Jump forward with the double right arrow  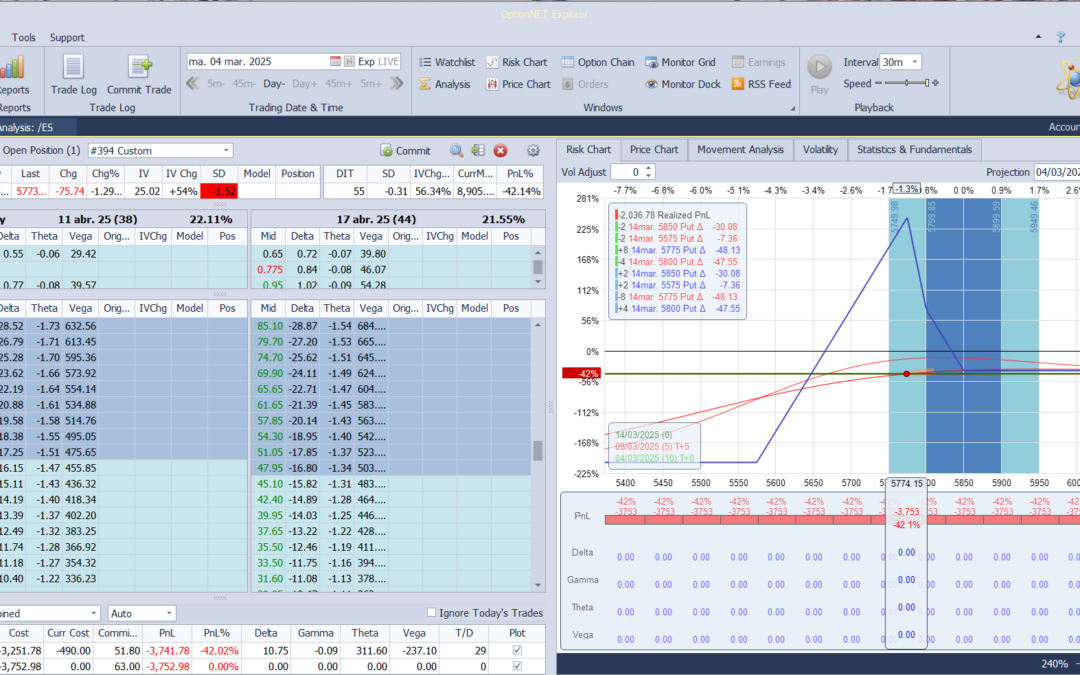pyautogui.click(x=397, y=83)
